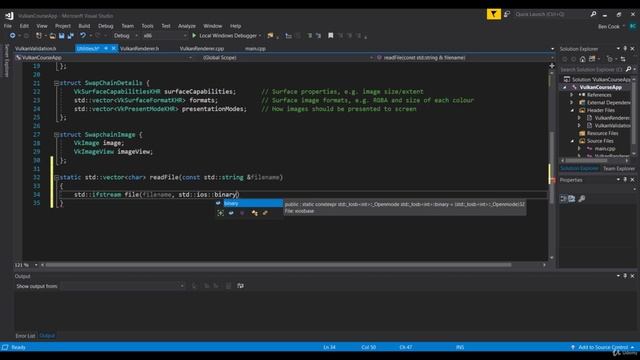Toggle the last IntelliSense filter icon

pos(265,213)
